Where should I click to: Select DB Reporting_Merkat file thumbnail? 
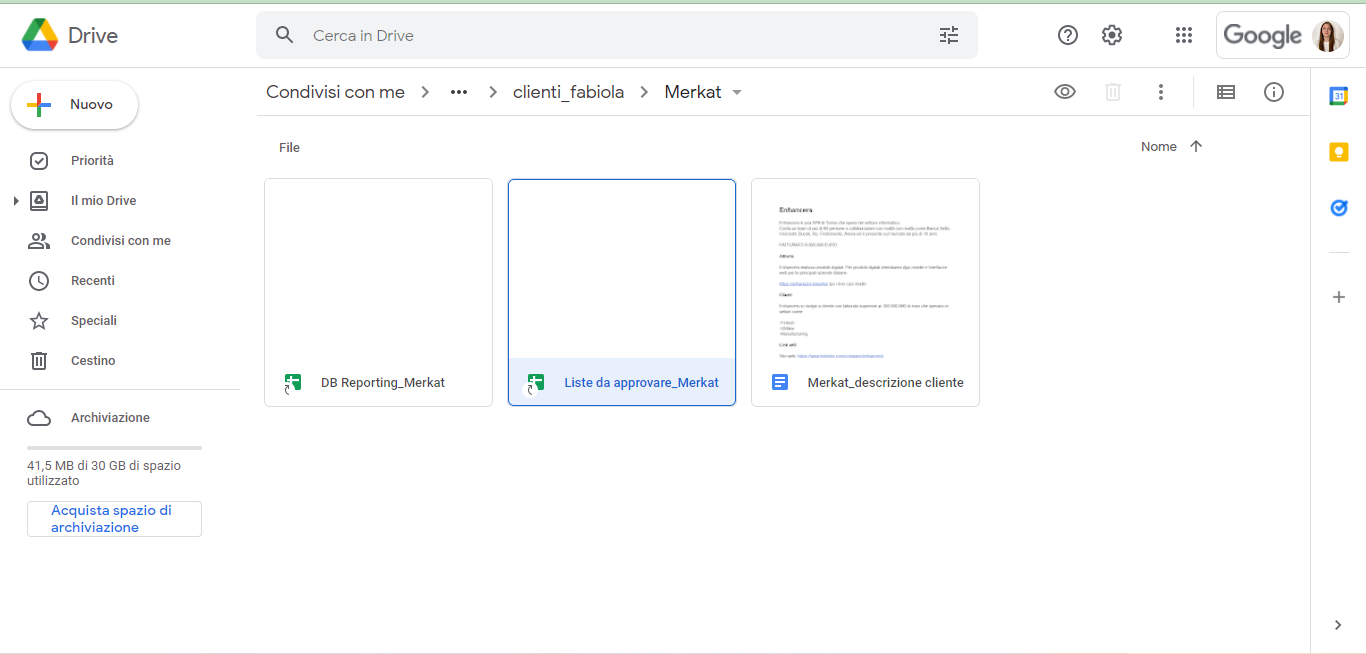coord(378,269)
